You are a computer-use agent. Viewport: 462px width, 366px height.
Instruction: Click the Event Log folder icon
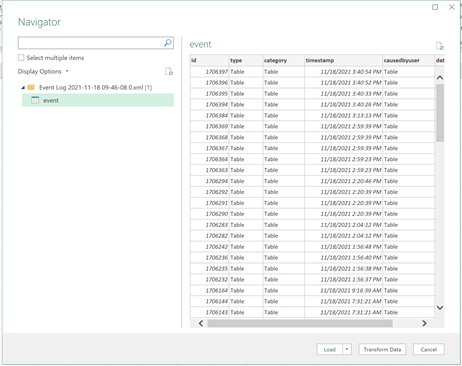click(31, 87)
